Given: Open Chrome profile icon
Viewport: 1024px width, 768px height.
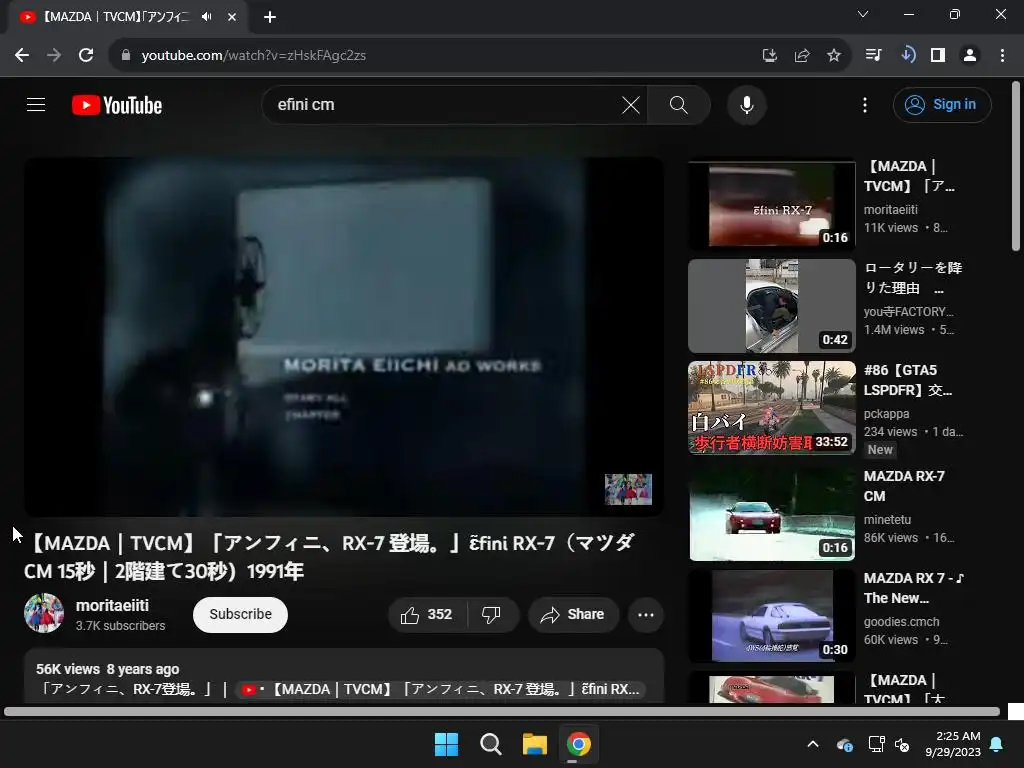Looking at the screenshot, I should pyautogui.click(x=970, y=55).
